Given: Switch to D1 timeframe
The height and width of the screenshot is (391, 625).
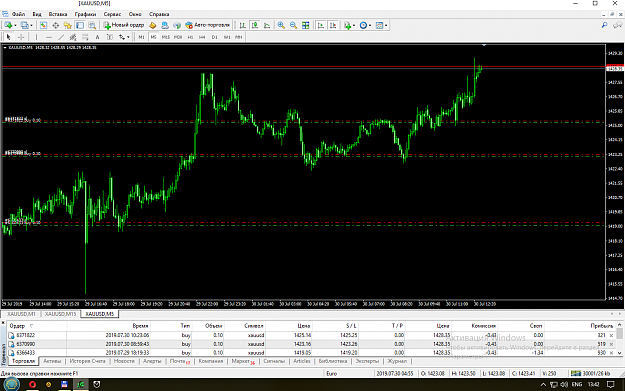Looking at the screenshot, I should click(214, 37).
